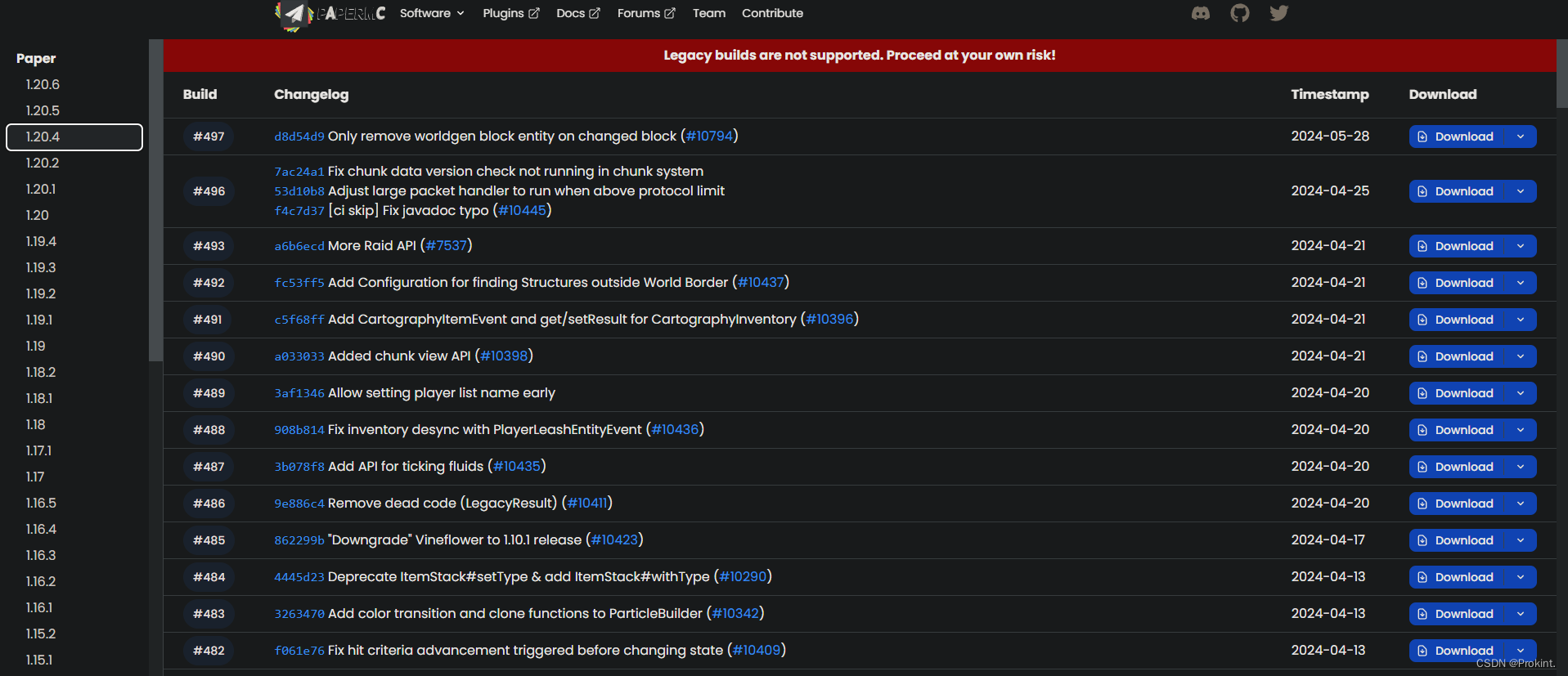Expand download options for build #488
This screenshot has height=676, width=1568.
tap(1521, 430)
